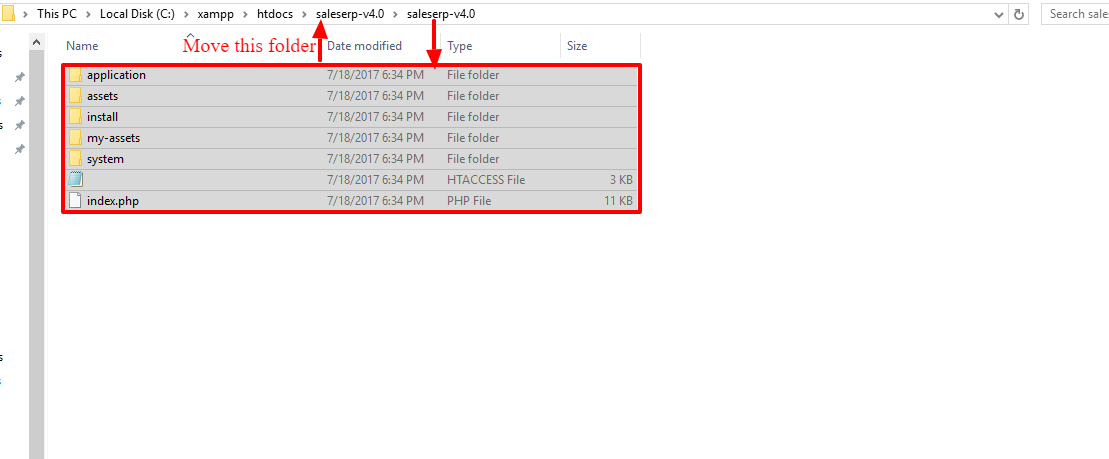This screenshot has width=1109, height=459.
Task: Open the address bar history dropdown
Action: pos(999,14)
